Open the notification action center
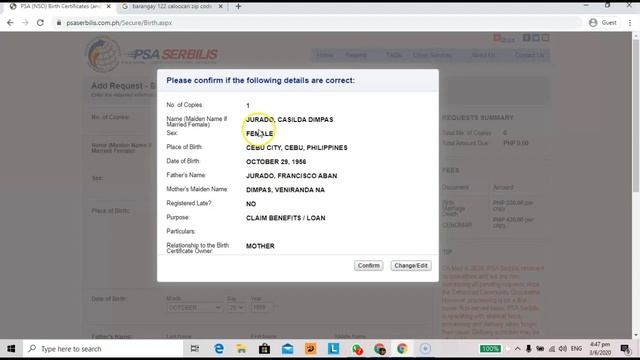Image resolution: width=640 pixels, height=360 pixels. [624, 349]
